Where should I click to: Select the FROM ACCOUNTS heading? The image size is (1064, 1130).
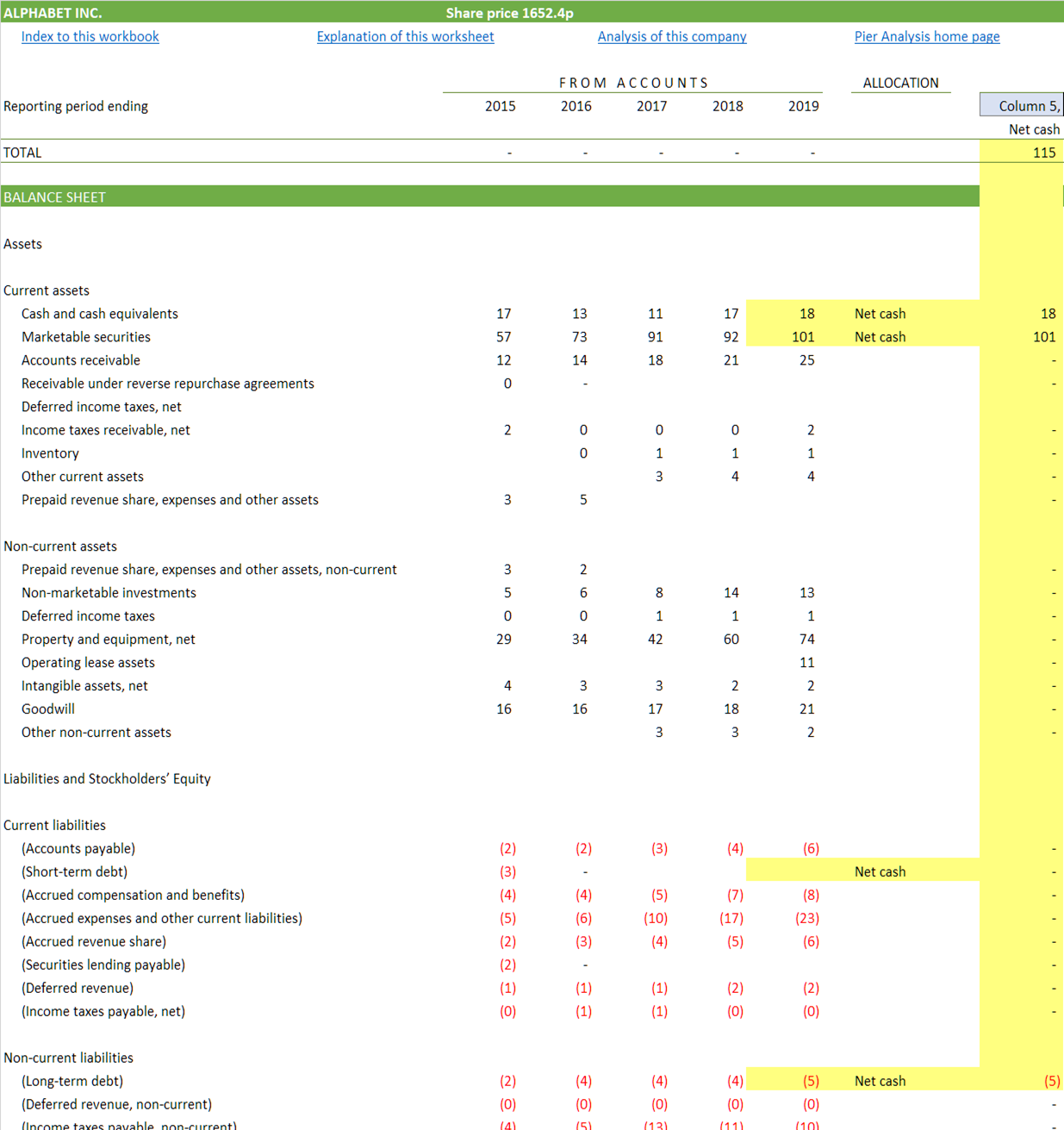(x=633, y=83)
